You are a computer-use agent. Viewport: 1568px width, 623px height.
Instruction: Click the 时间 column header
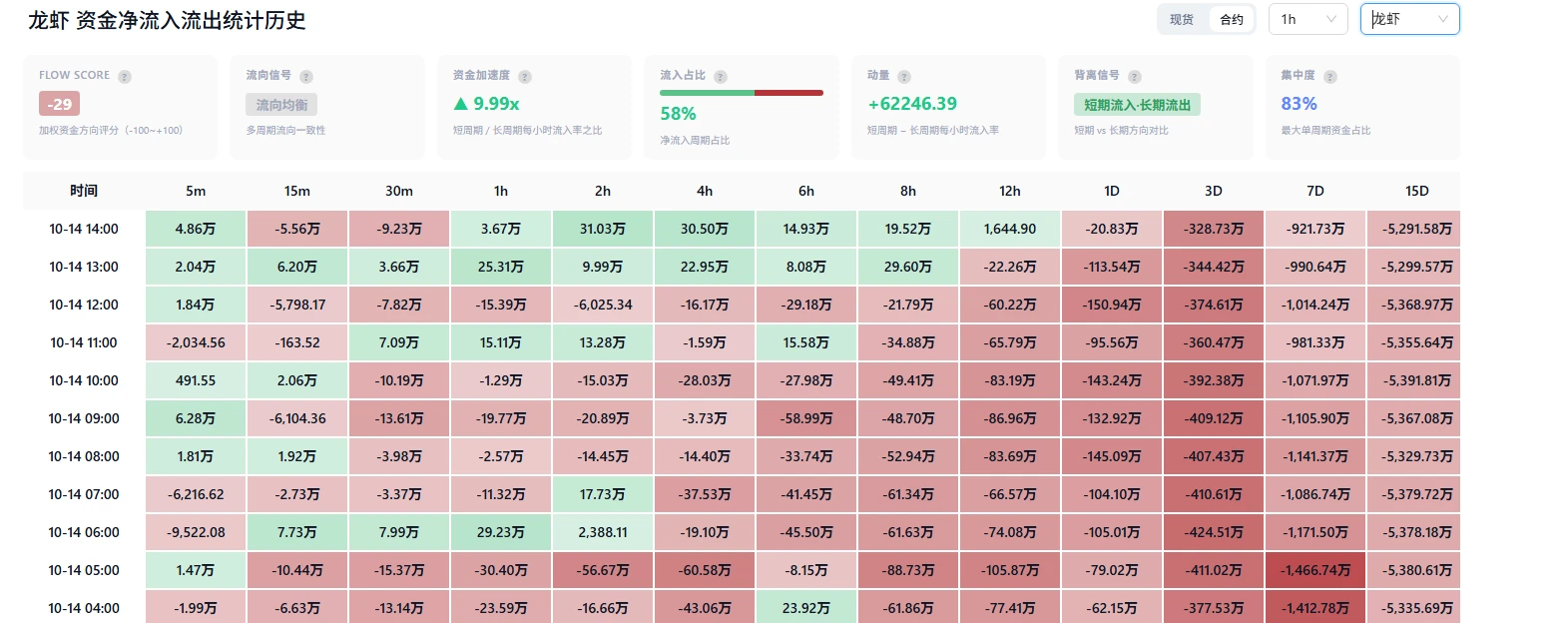coord(84,191)
